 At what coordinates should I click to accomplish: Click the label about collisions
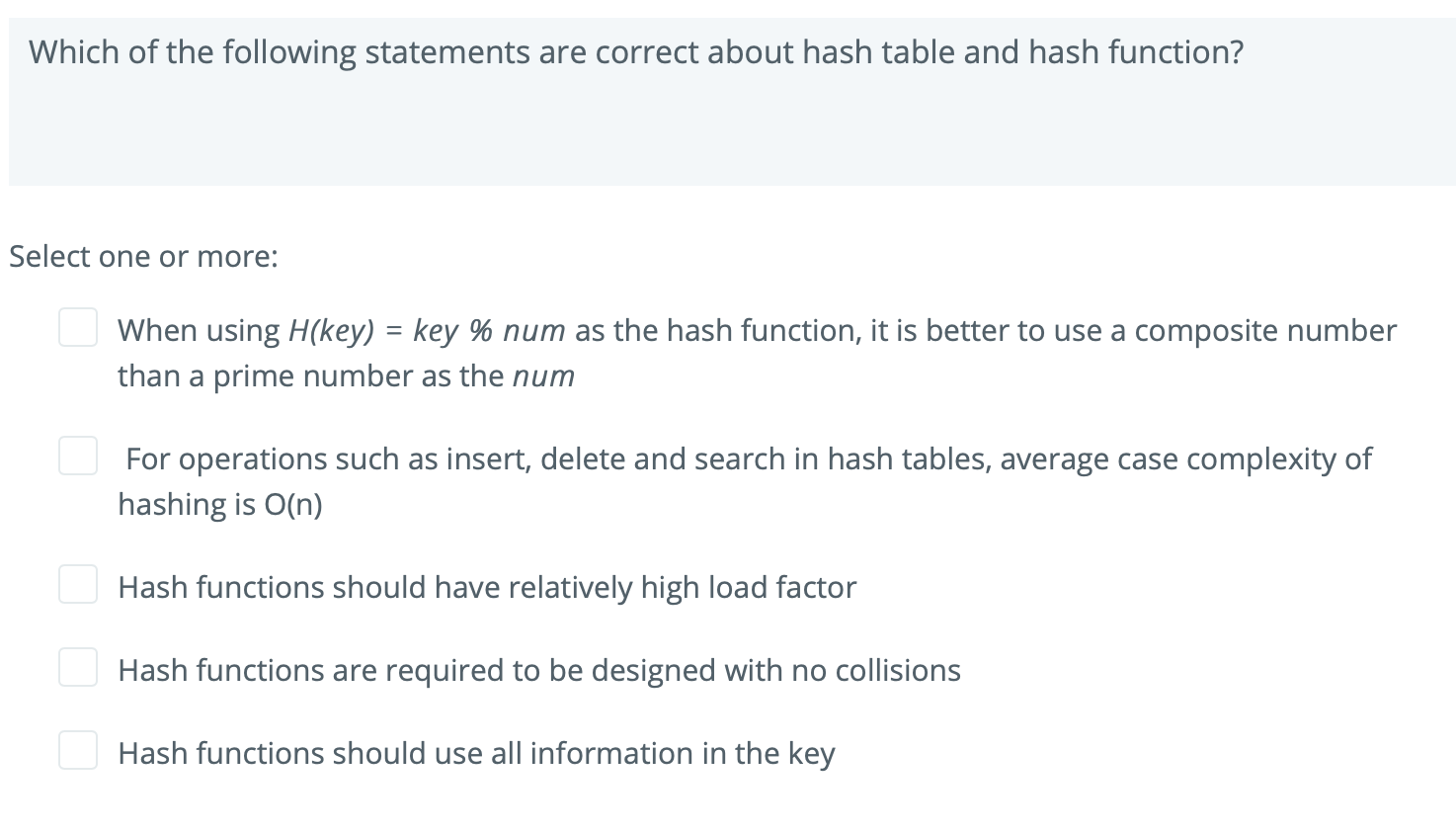tap(538, 669)
